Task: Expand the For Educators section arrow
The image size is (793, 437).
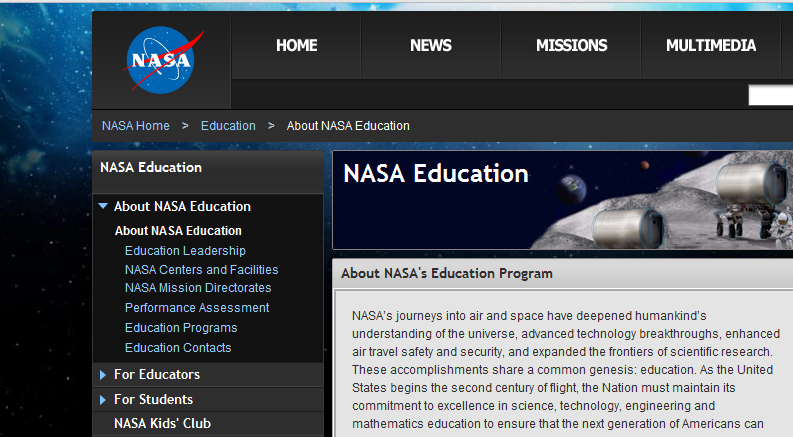Action: (x=103, y=375)
